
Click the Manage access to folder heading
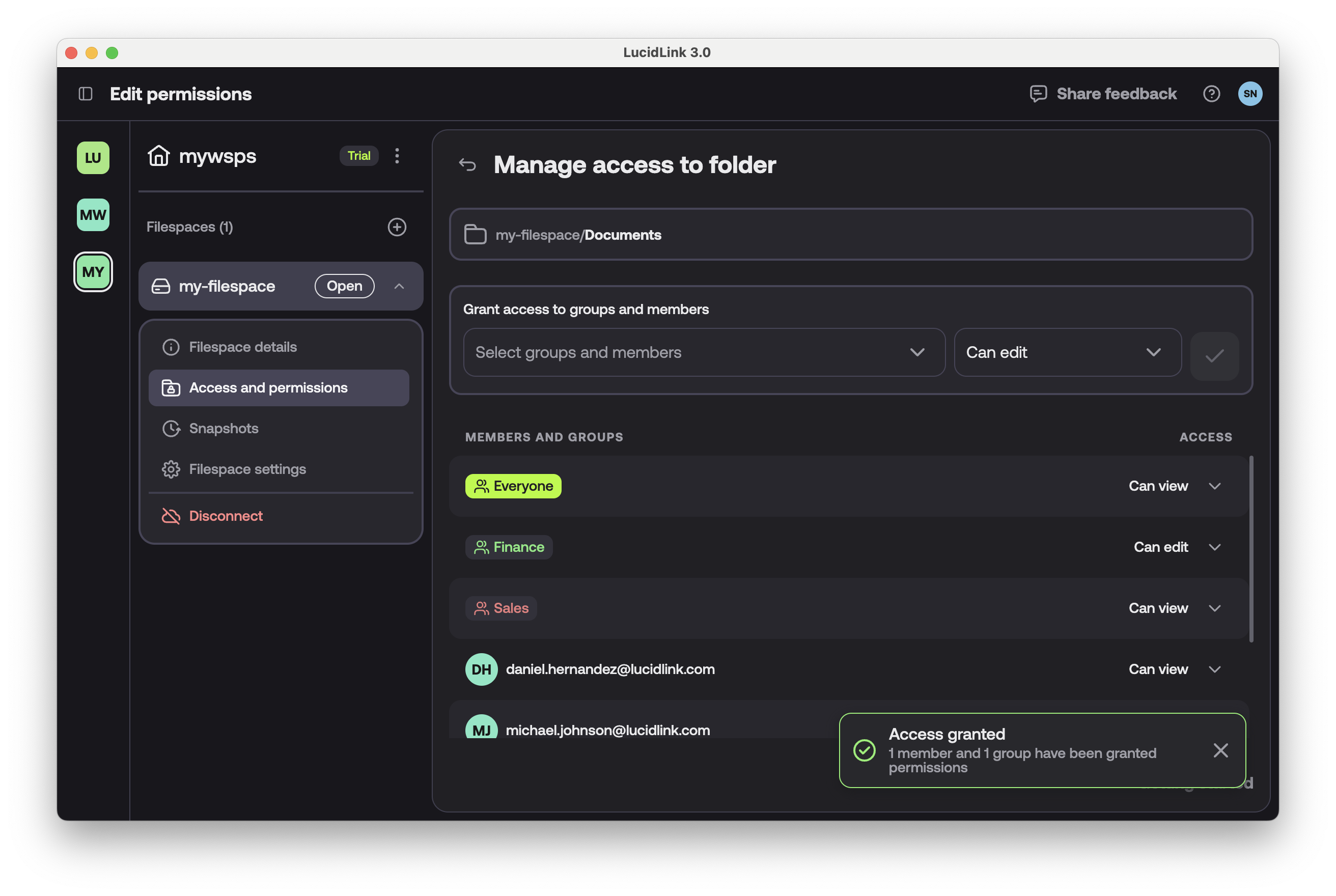pyautogui.click(x=635, y=165)
